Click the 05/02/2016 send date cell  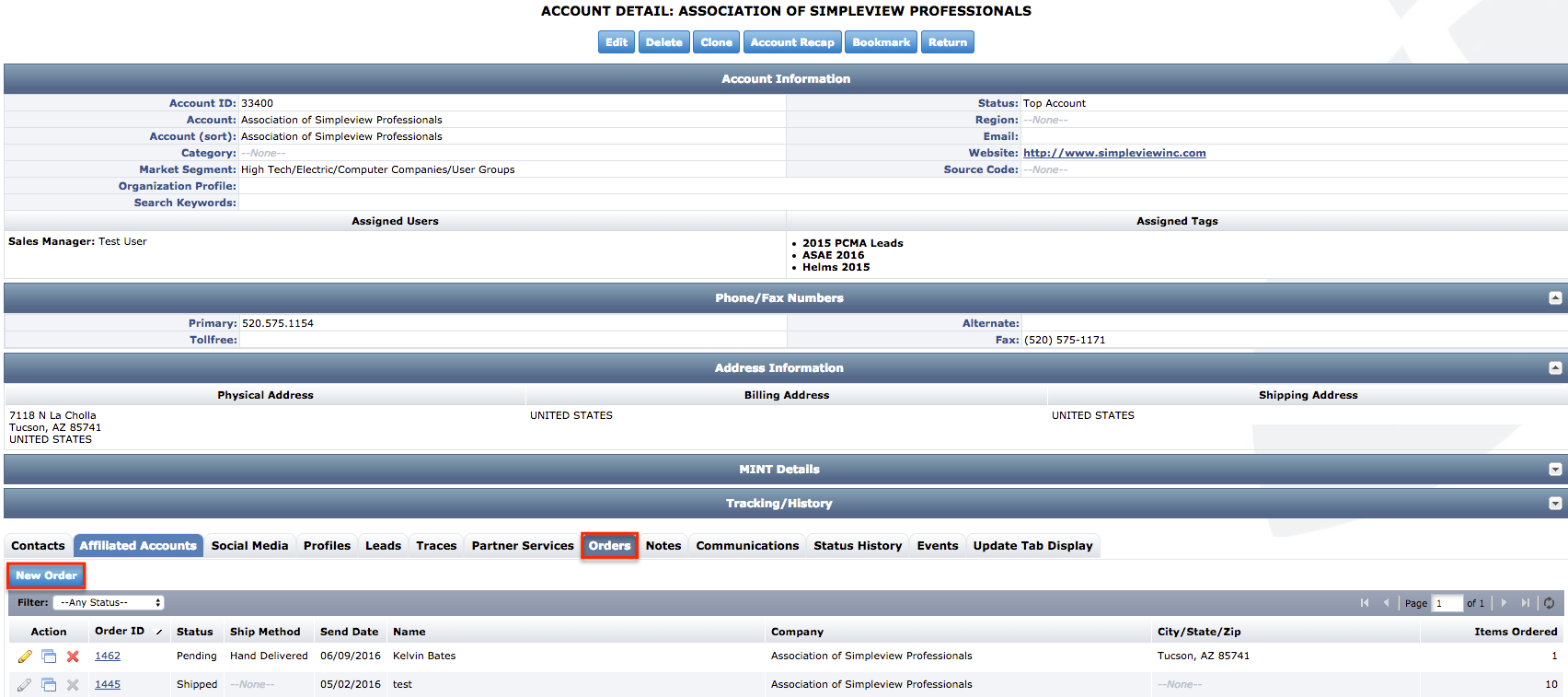[351, 685]
